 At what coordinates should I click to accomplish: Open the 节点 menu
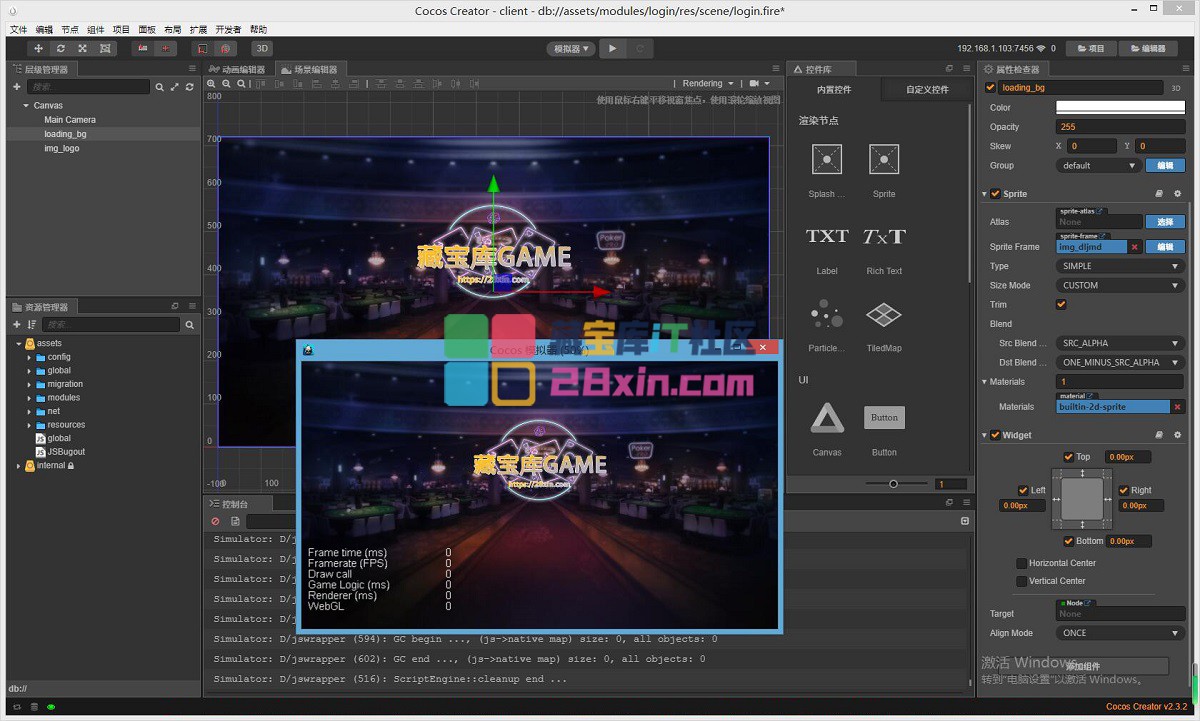(70, 30)
